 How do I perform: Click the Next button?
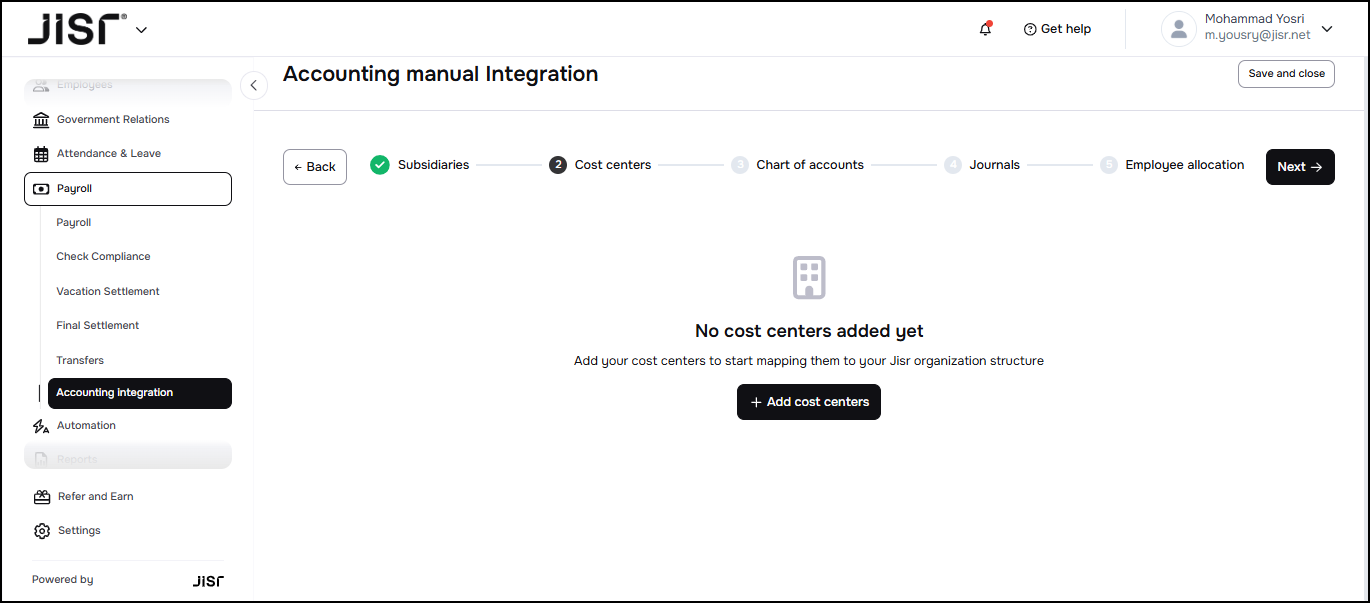click(1299, 167)
